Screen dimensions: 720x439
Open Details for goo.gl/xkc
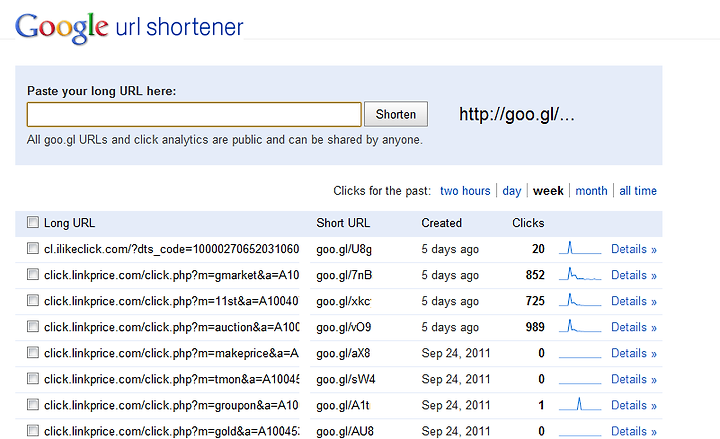tap(634, 301)
